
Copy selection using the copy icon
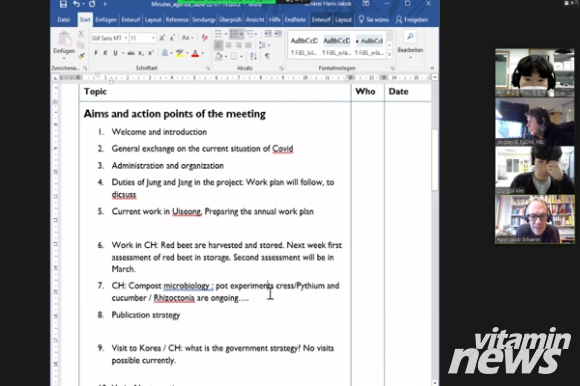81,45
